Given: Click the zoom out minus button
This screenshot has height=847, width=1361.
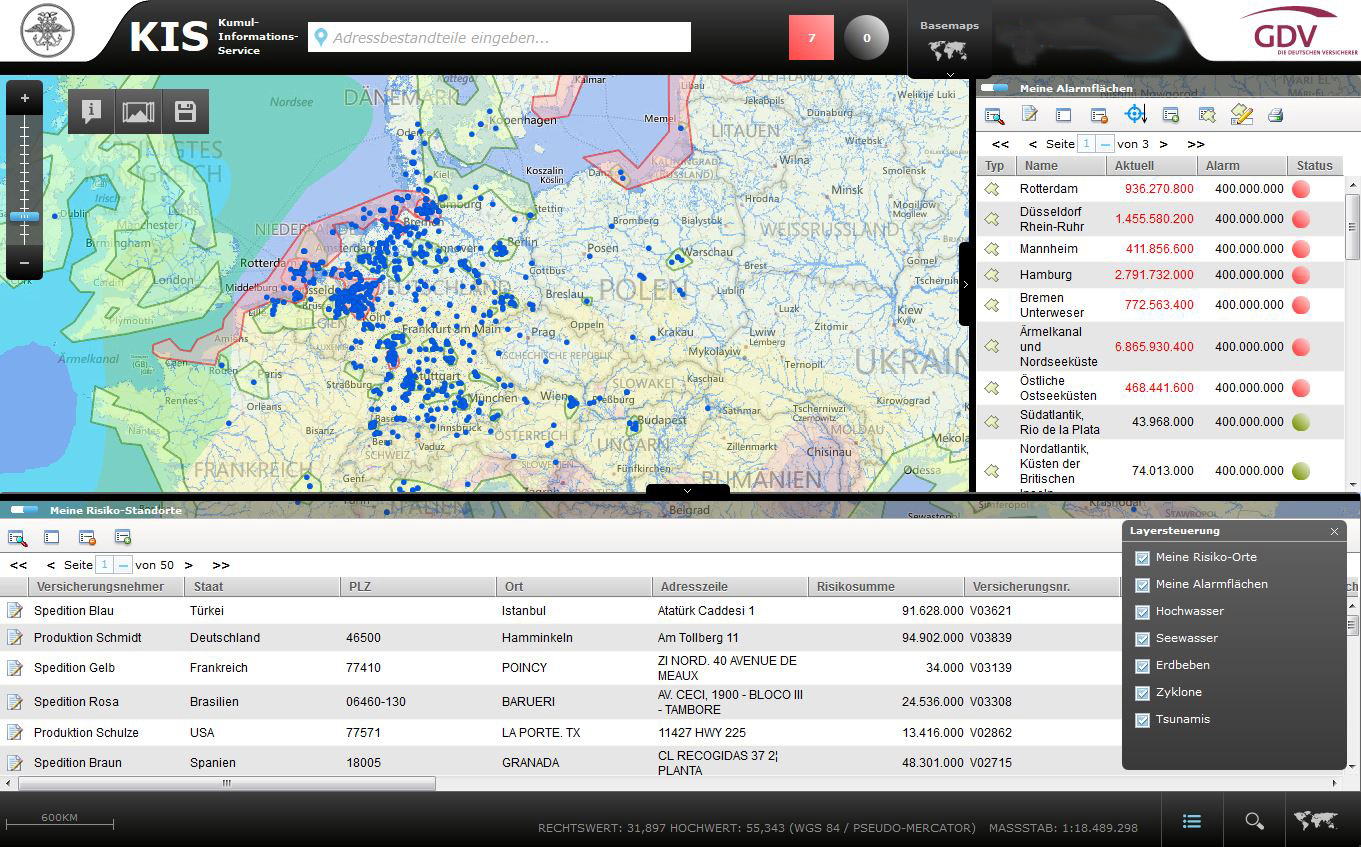Looking at the screenshot, I should [x=24, y=264].
